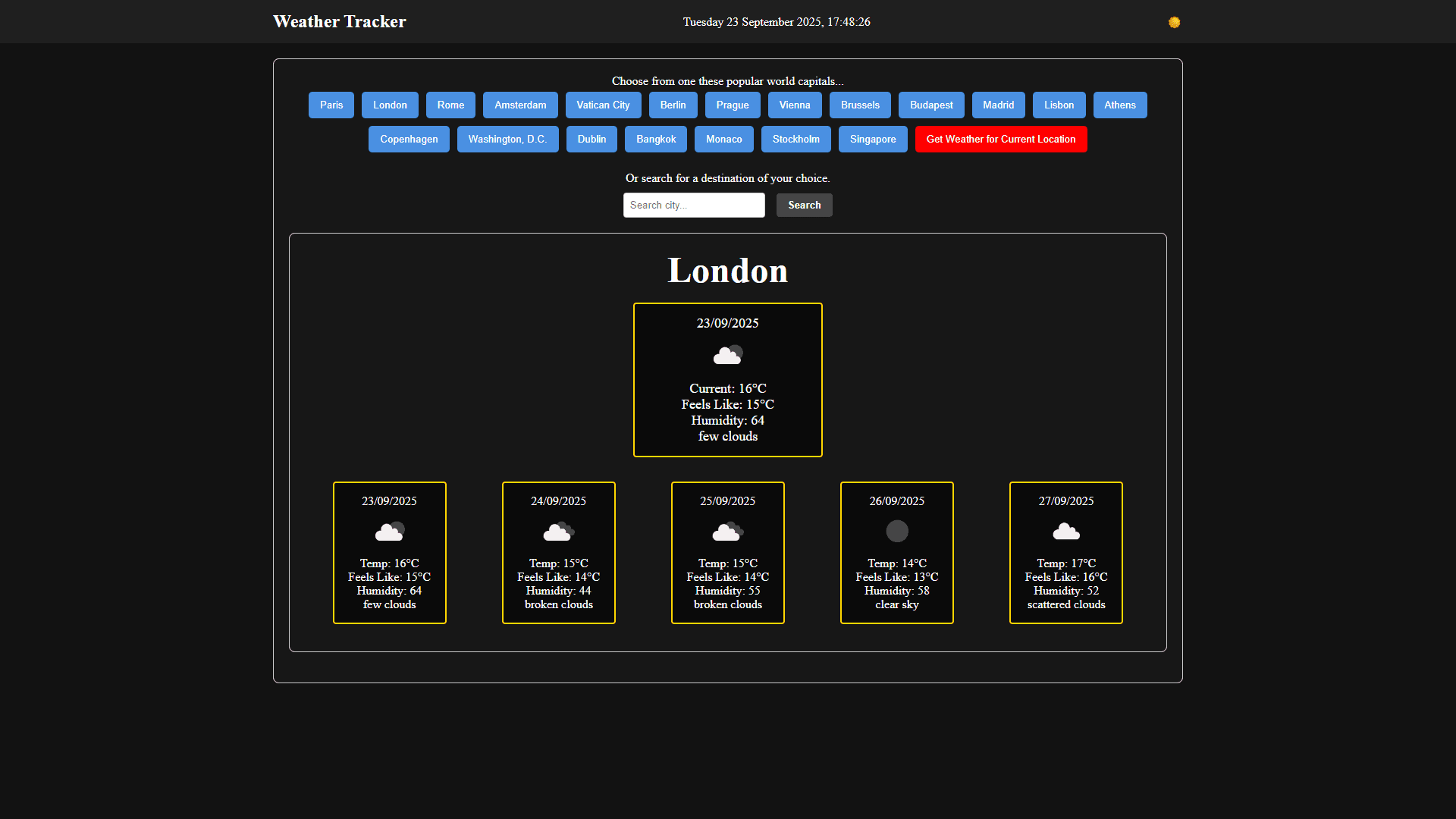Open the Weather Tracker title link
1456x819 pixels.
click(339, 22)
